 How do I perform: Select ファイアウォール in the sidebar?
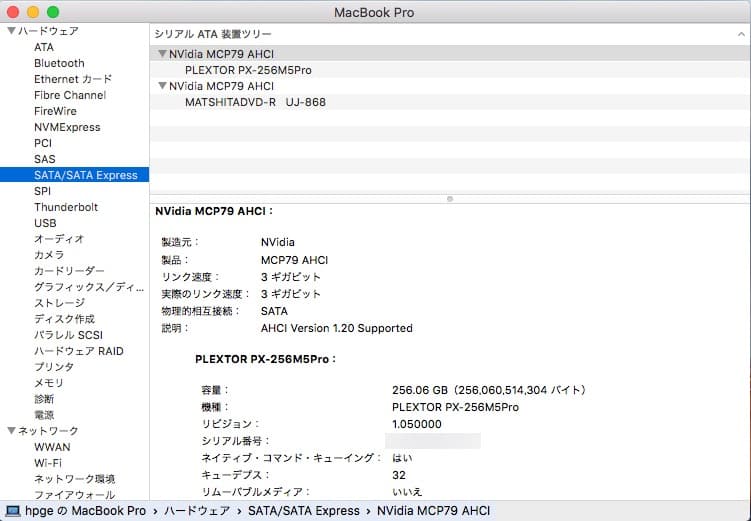pos(74,495)
